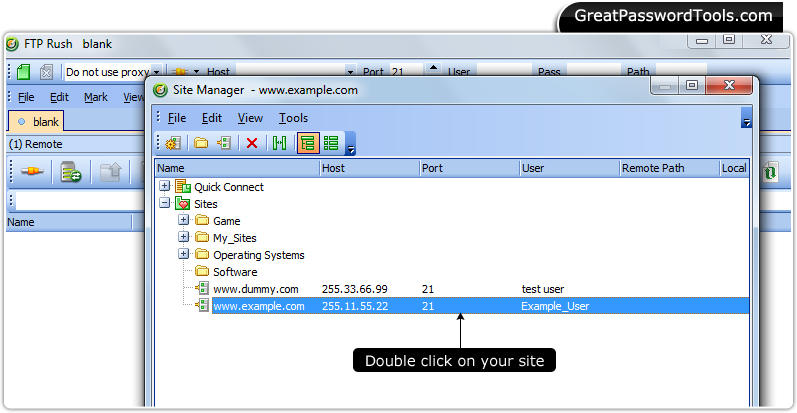The height and width of the screenshot is (413, 797).
Task: Open Edit menu in FTP Rush main window
Action: tap(59, 97)
